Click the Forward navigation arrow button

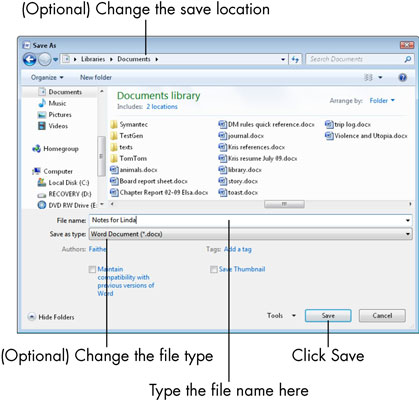point(44,60)
